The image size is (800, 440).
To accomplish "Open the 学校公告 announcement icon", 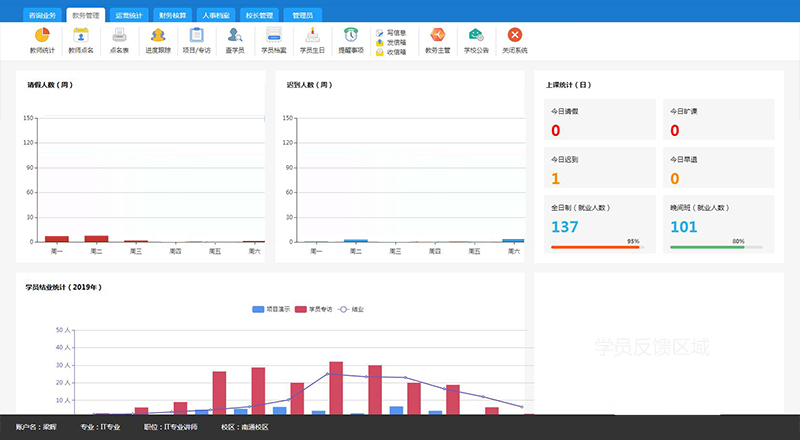I will click(x=476, y=36).
